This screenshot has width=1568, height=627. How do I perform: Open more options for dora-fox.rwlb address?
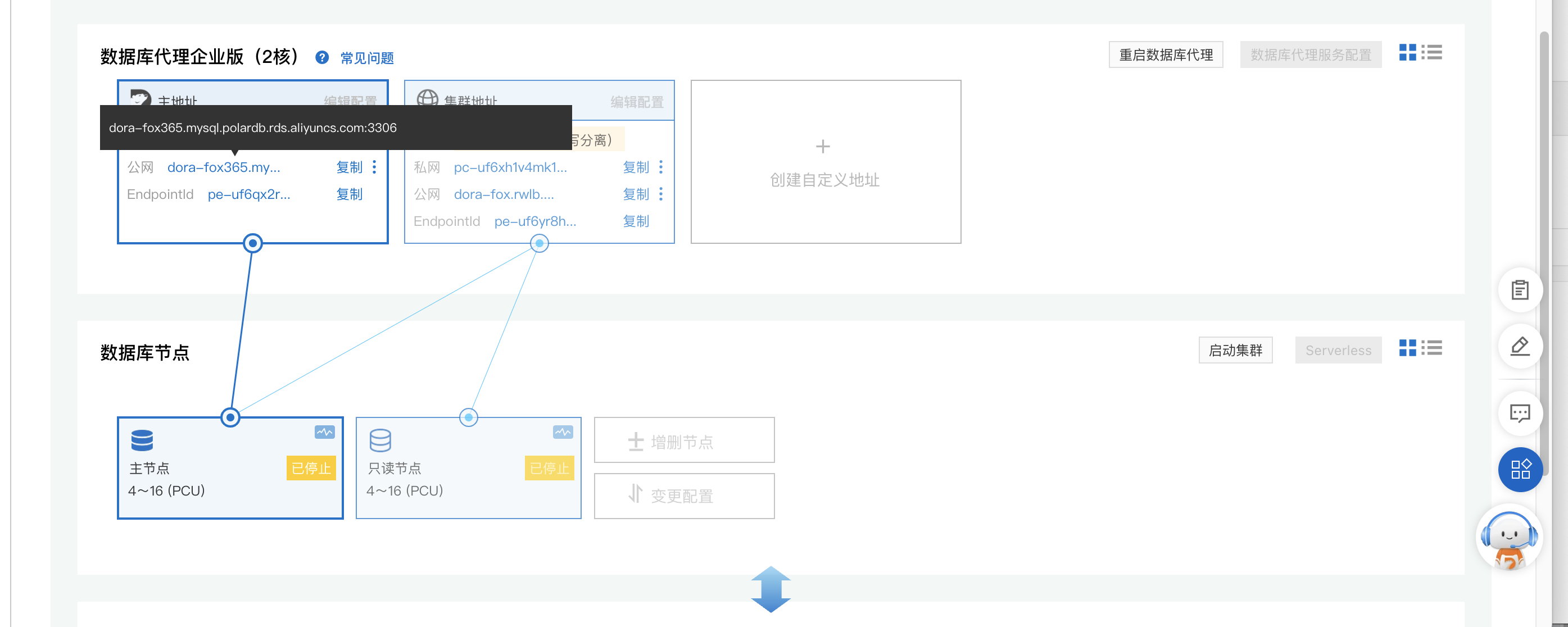[x=661, y=194]
